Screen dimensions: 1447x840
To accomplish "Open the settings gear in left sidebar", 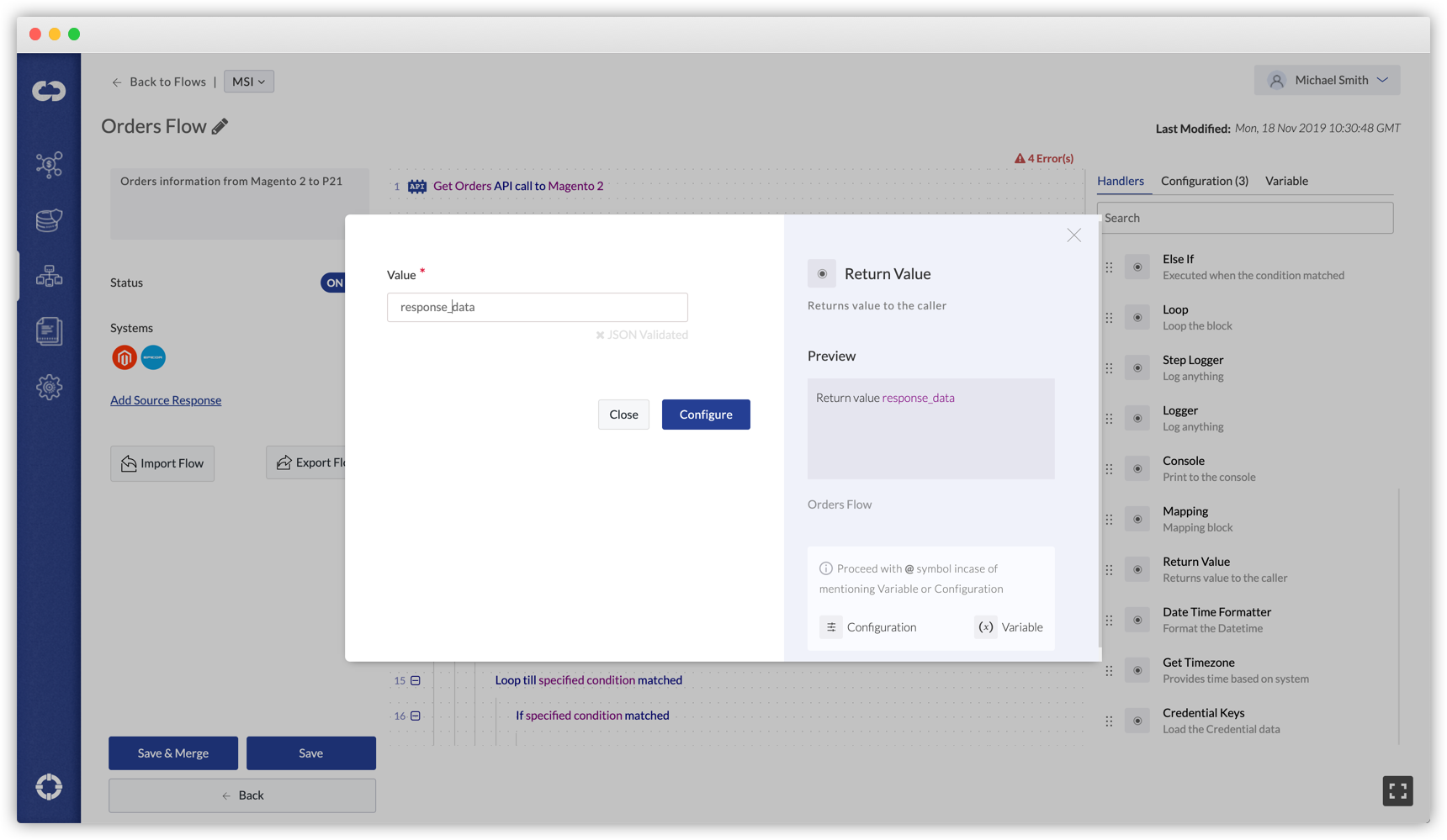I will point(49,387).
